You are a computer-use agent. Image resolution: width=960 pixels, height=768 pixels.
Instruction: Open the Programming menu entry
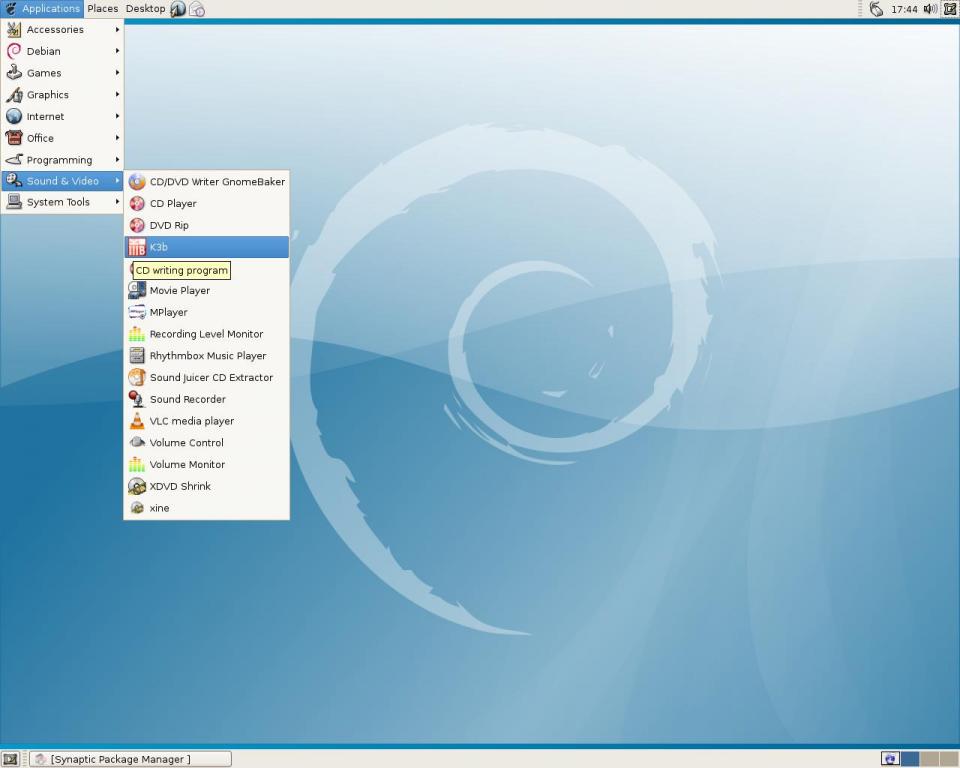click(x=62, y=160)
